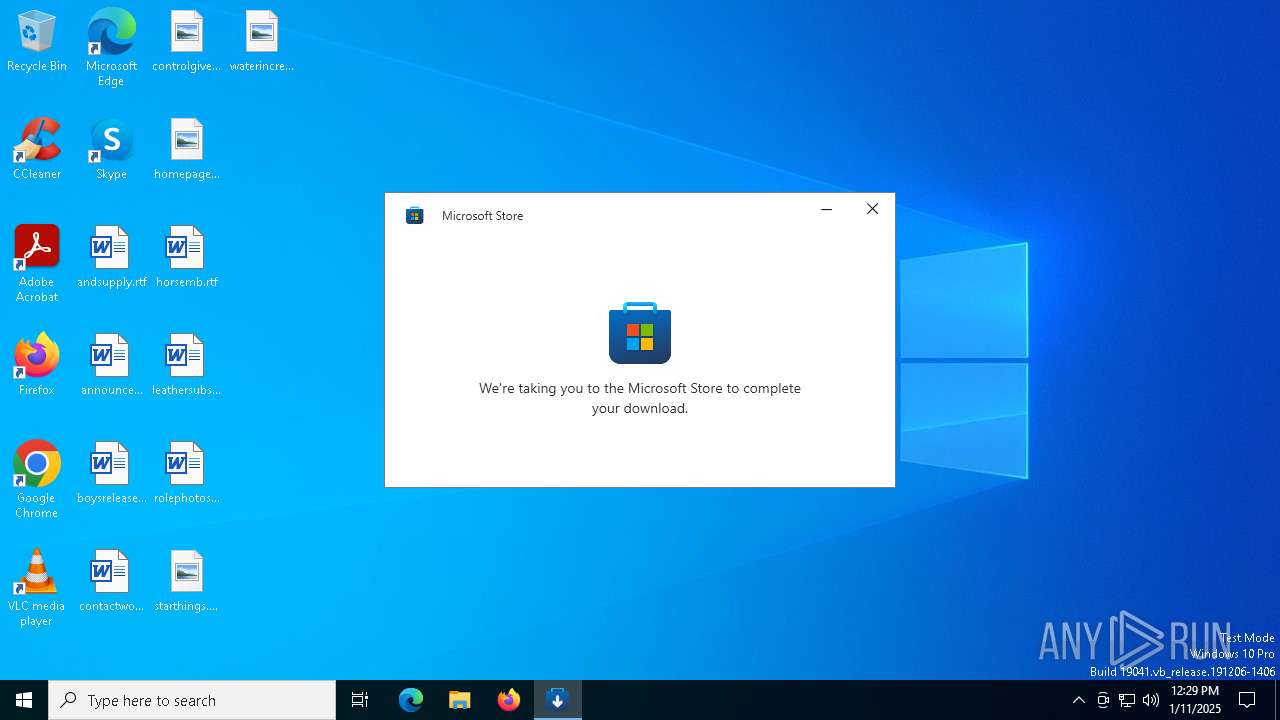
Task: Click the Microsoft Store title bar icon
Action: (415, 215)
